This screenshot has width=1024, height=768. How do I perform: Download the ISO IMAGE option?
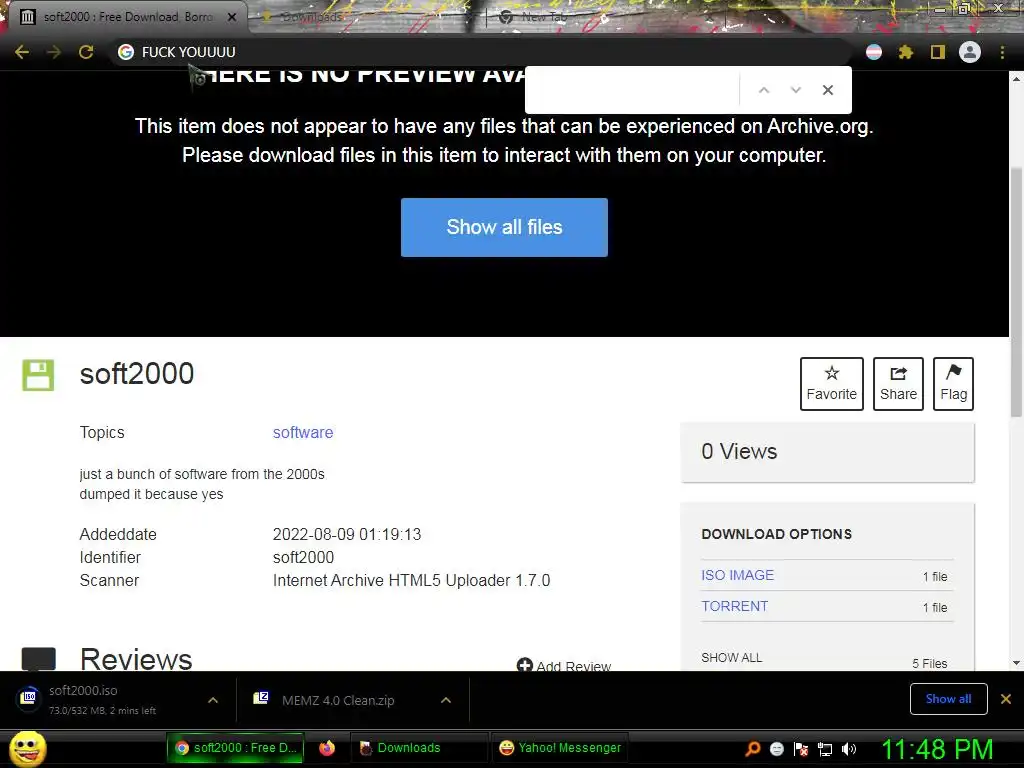click(x=737, y=575)
